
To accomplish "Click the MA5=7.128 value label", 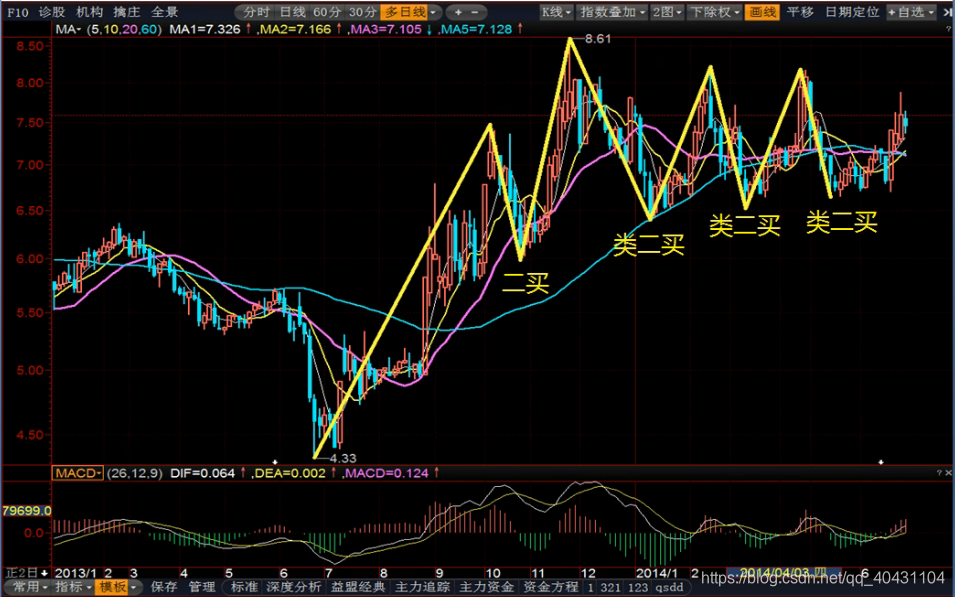I will [475, 29].
